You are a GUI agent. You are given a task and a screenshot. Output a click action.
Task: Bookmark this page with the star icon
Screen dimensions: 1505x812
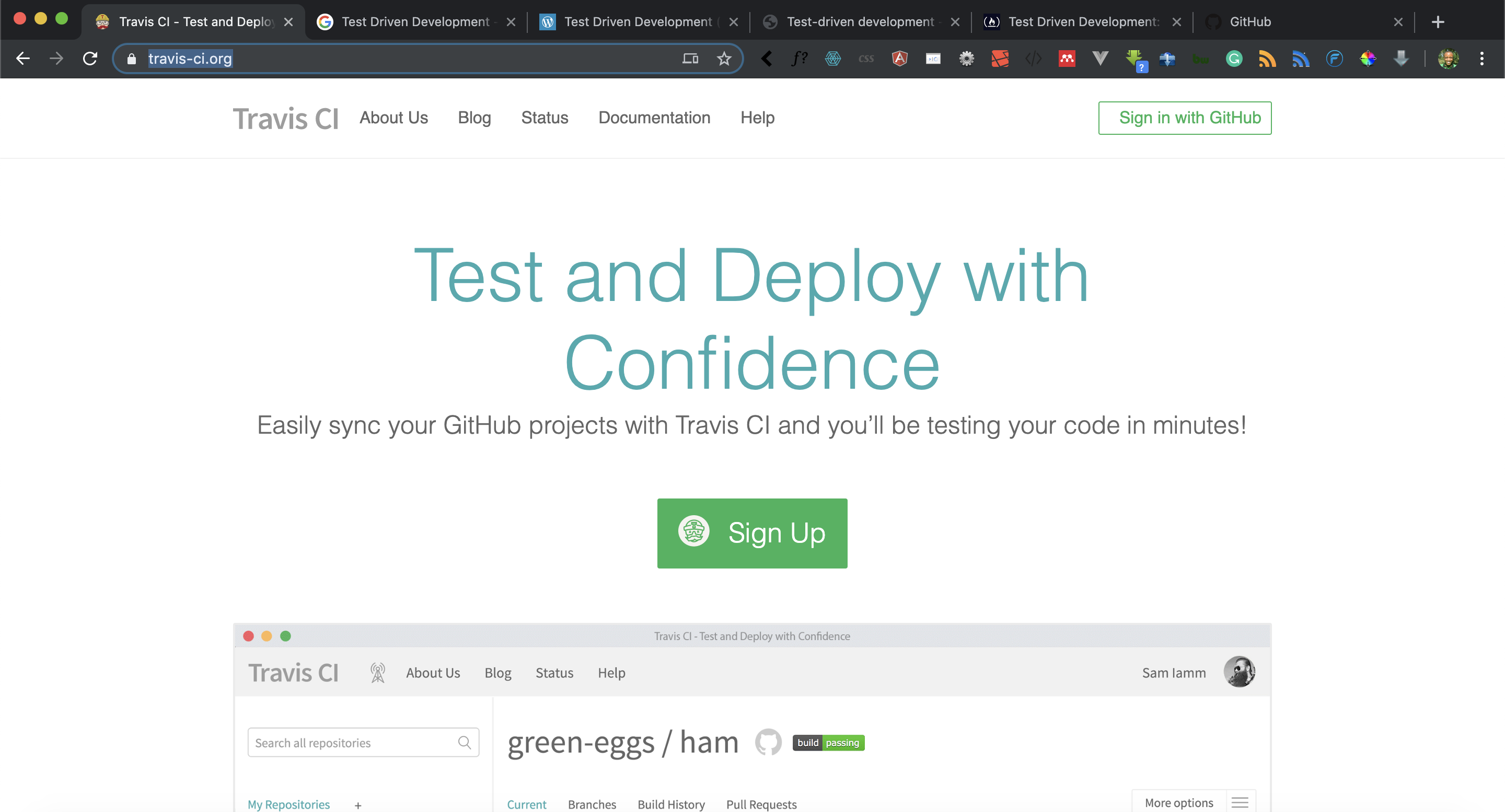pos(724,59)
